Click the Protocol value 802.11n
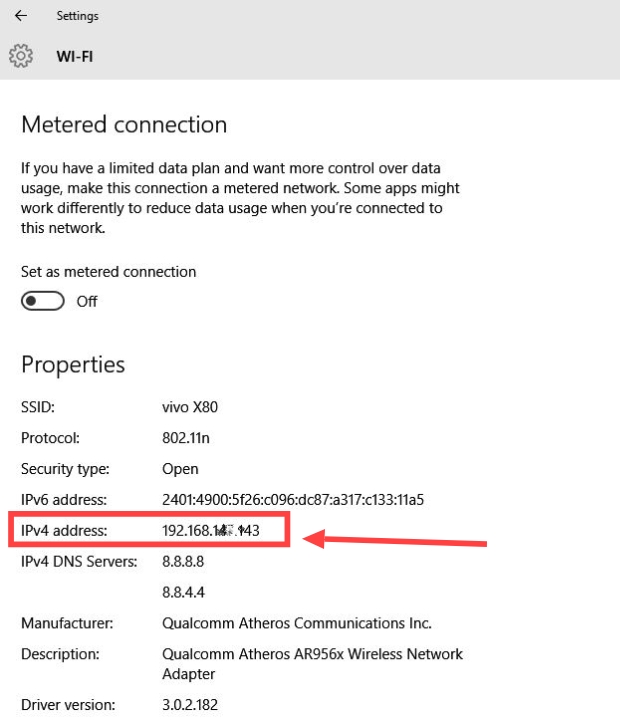This screenshot has height=720, width=620. tap(186, 438)
